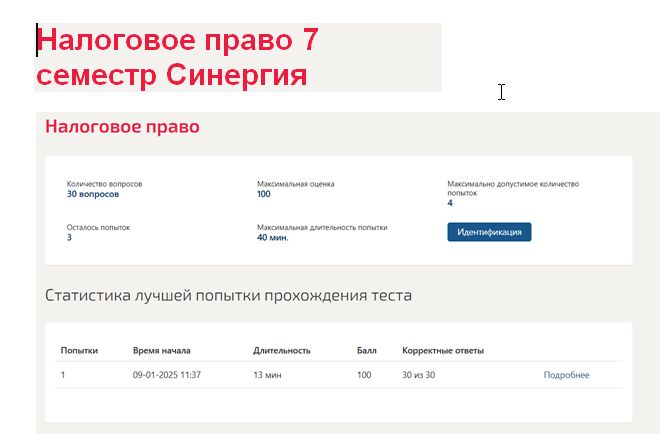Screen dimensions: 666x440
Task: Click the Максимальная длительность попытки label
Action: pyautogui.click(x=322, y=227)
